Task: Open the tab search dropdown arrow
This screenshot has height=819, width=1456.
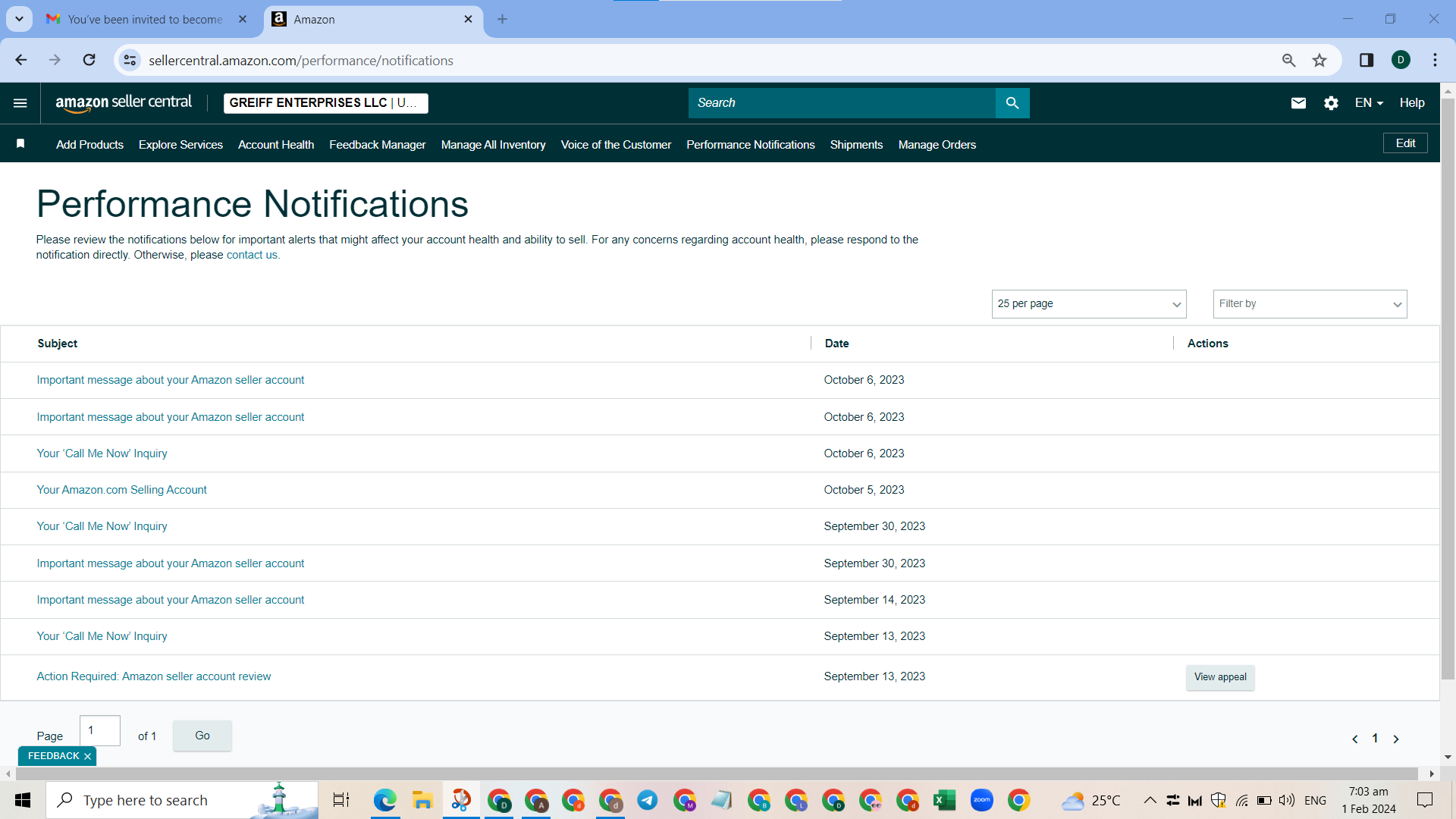Action: [19, 19]
